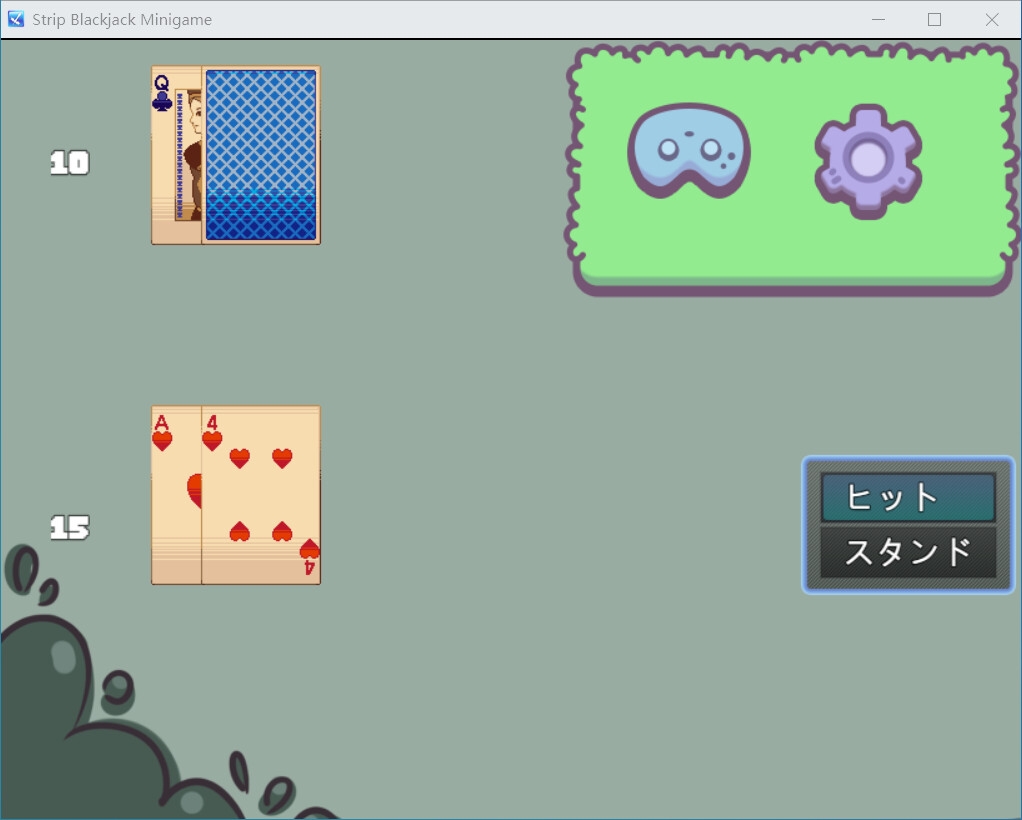Select the Four of Hearts card
The width and height of the screenshot is (1022, 820).
coord(260,495)
